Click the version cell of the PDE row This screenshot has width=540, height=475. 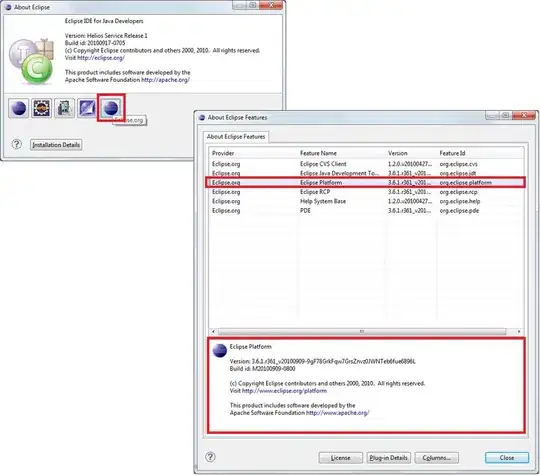[409, 210]
